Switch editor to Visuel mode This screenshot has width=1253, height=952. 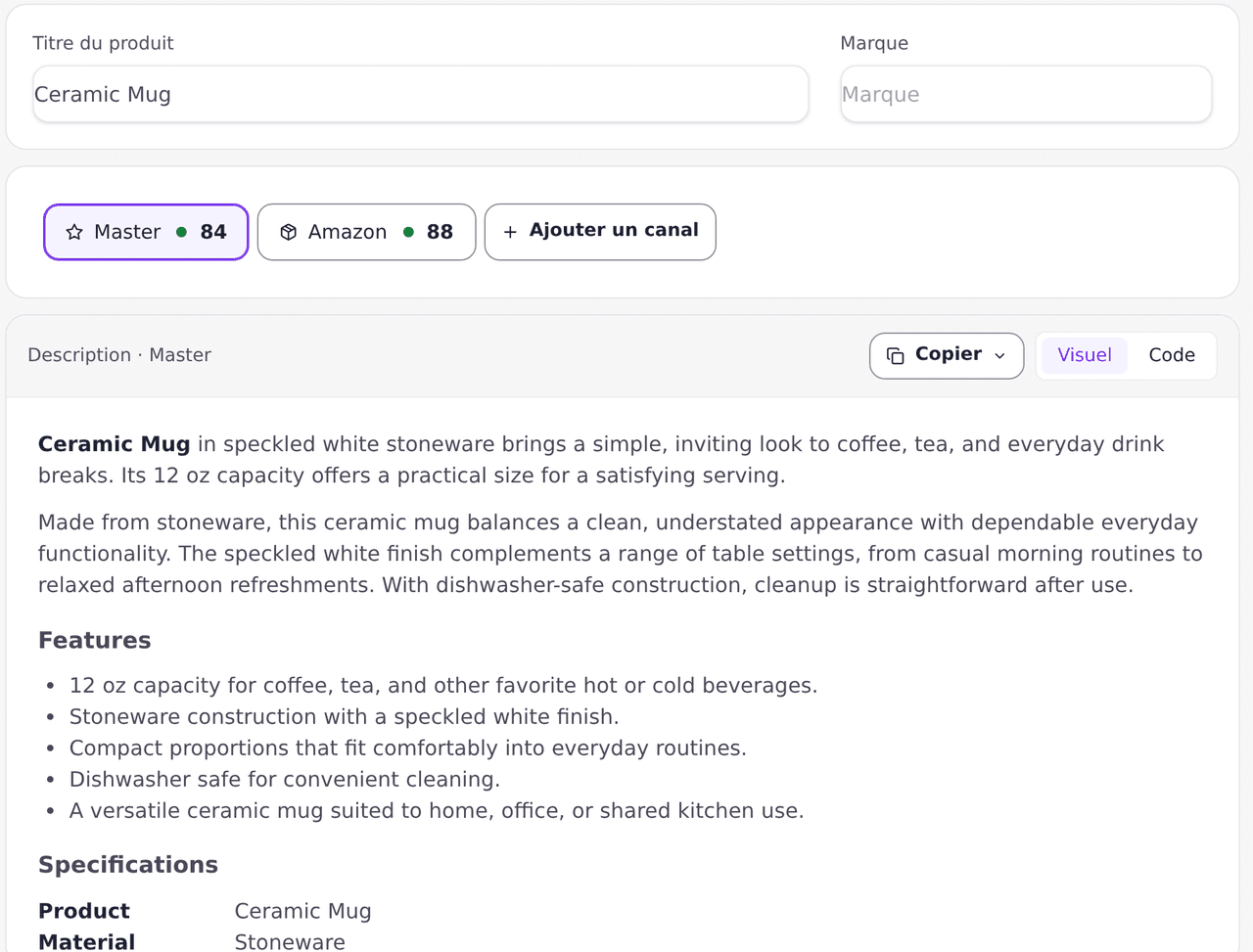point(1084,355)
